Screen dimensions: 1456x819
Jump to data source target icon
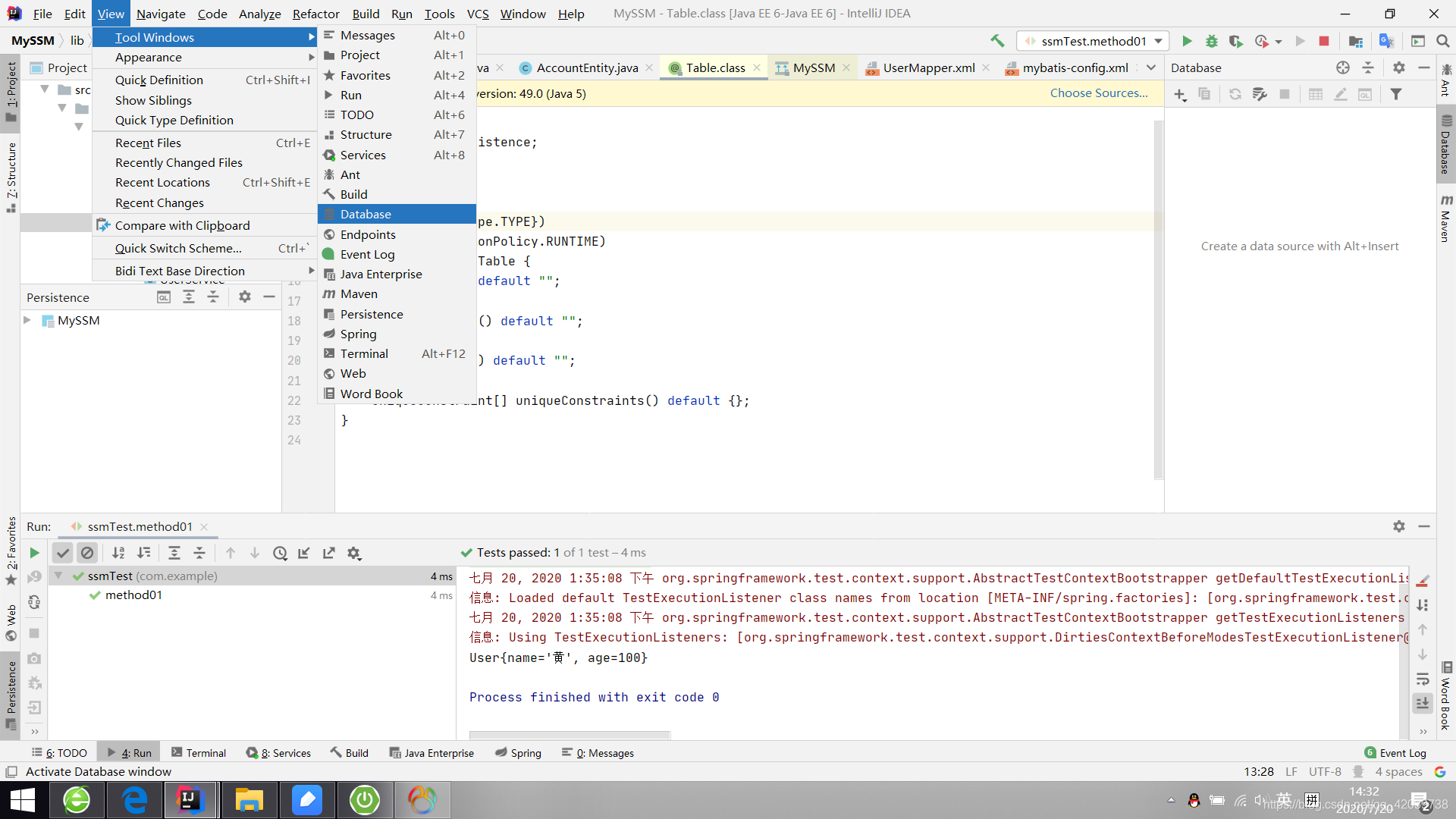click(1343, 67)
